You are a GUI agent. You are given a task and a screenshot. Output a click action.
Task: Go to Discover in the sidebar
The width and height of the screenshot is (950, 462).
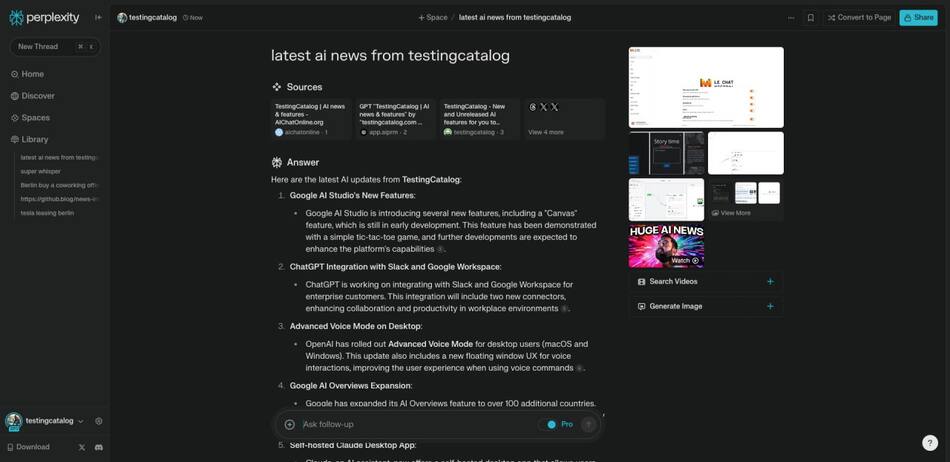(x=38, y=96)
